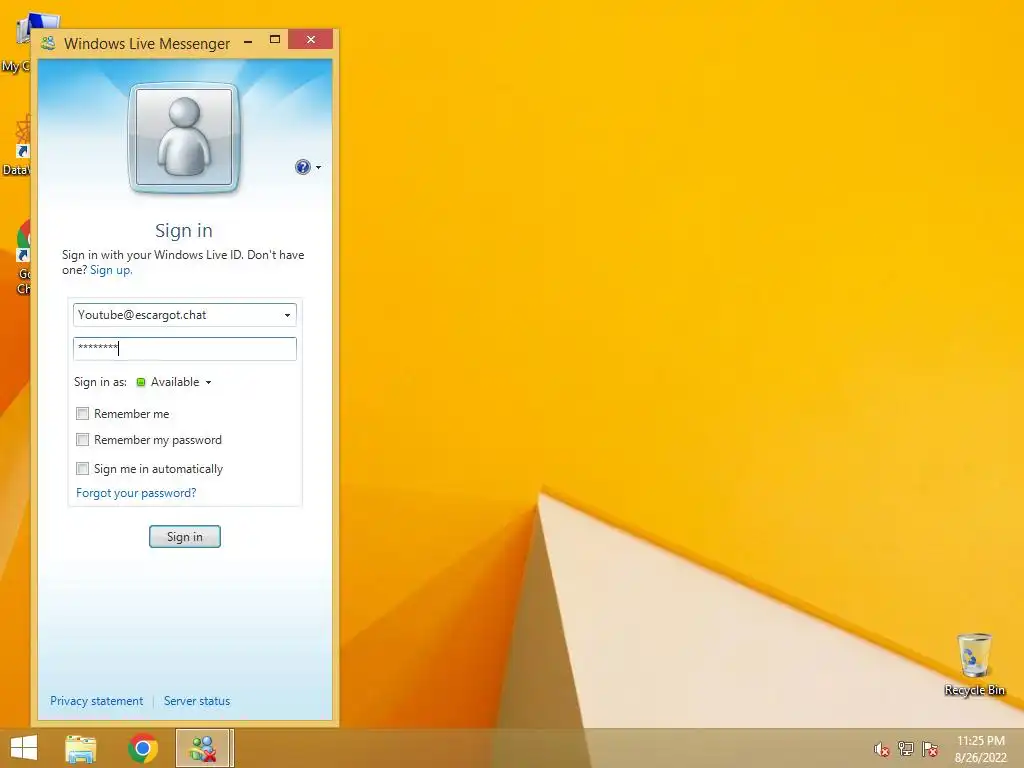Click the muted volume tray icon
The image size is (1024, 768).
[x=881, y=749]
